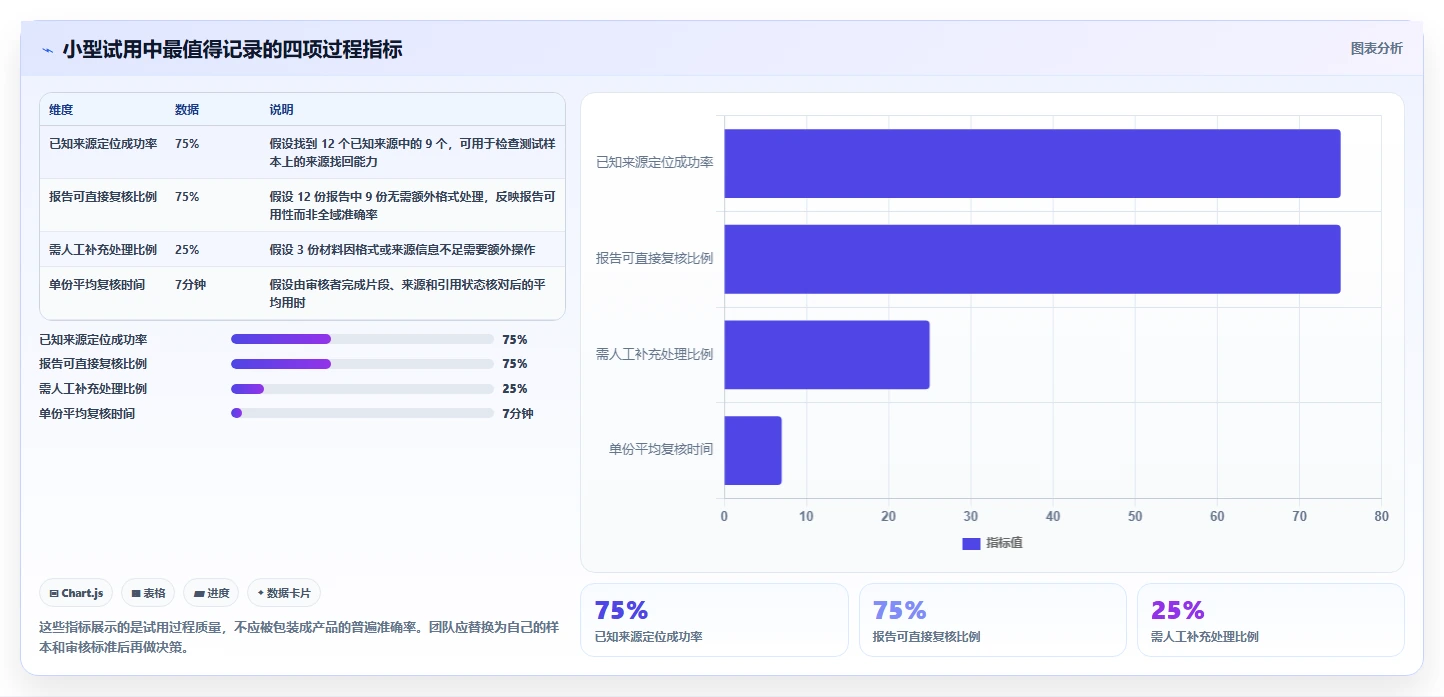Click the lightning icon beside the title

(x=47, y=50)
